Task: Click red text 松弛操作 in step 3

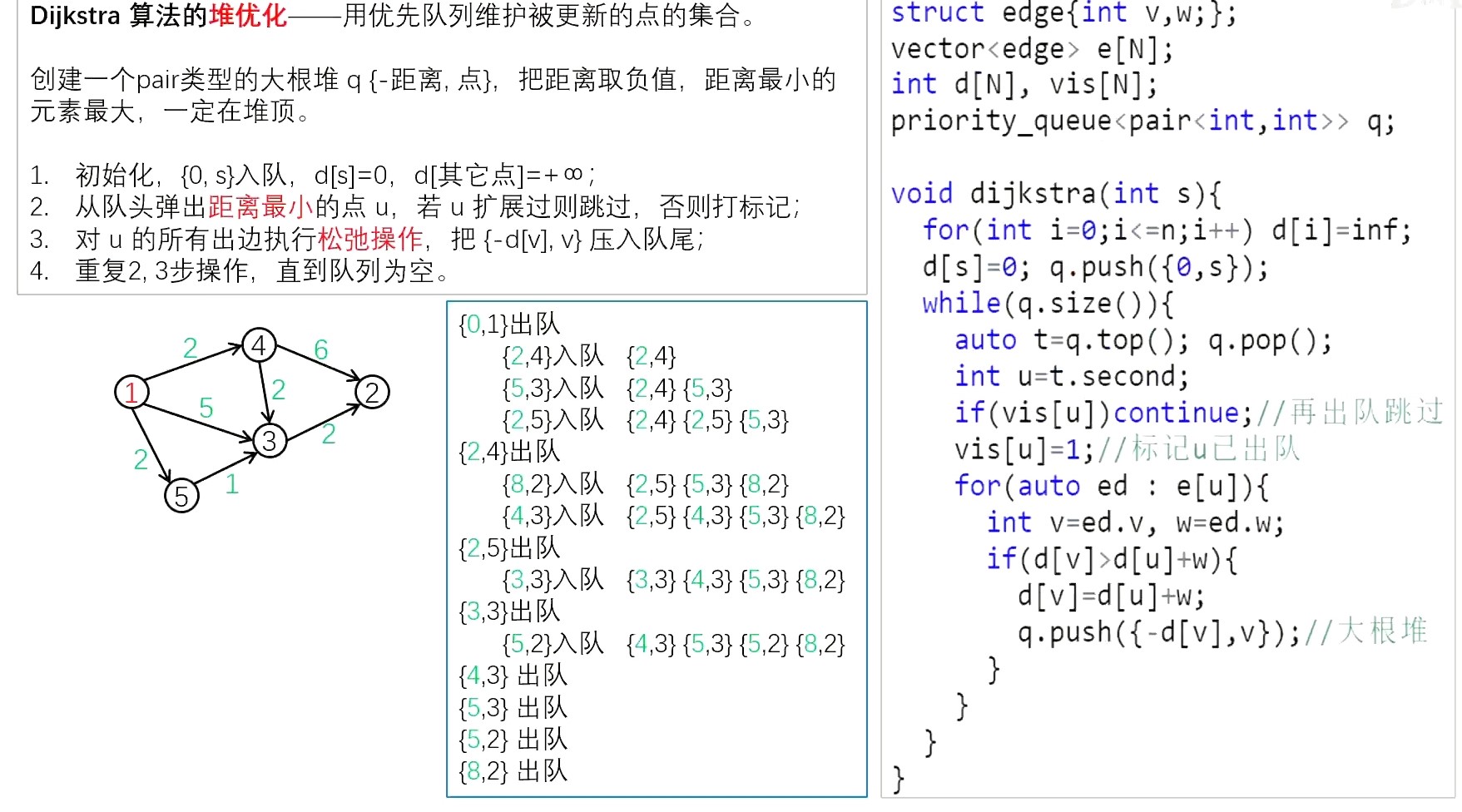Action: [x=370, y=240]
